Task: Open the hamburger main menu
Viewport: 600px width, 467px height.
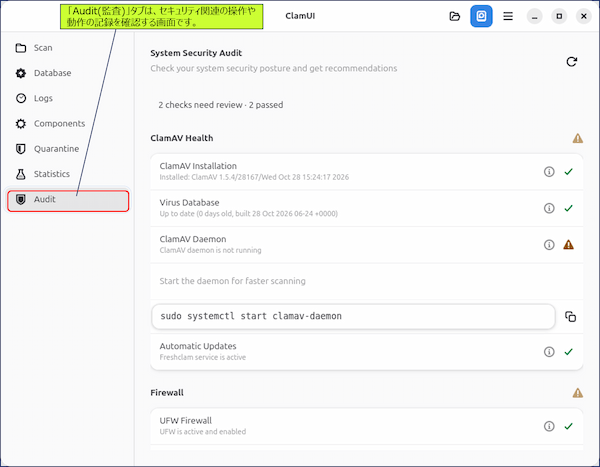Action: [508, 16]
